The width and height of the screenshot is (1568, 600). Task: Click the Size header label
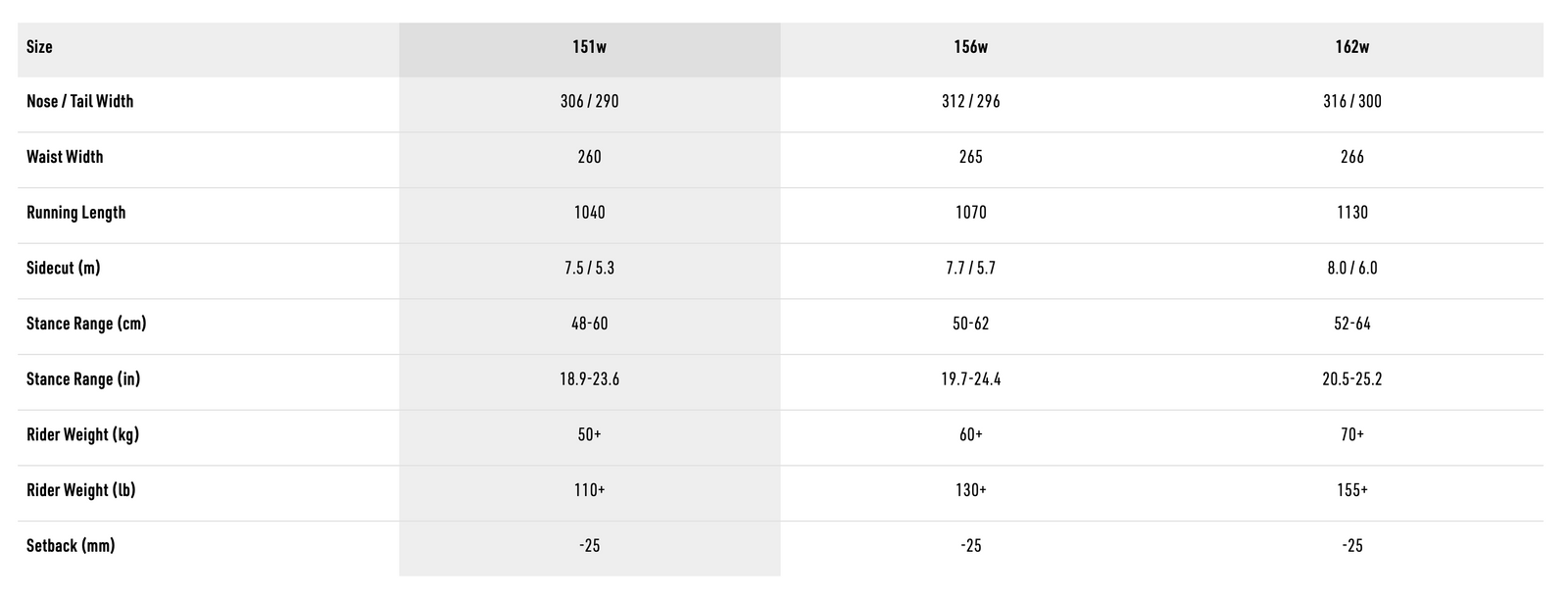[x=39, y=47]
